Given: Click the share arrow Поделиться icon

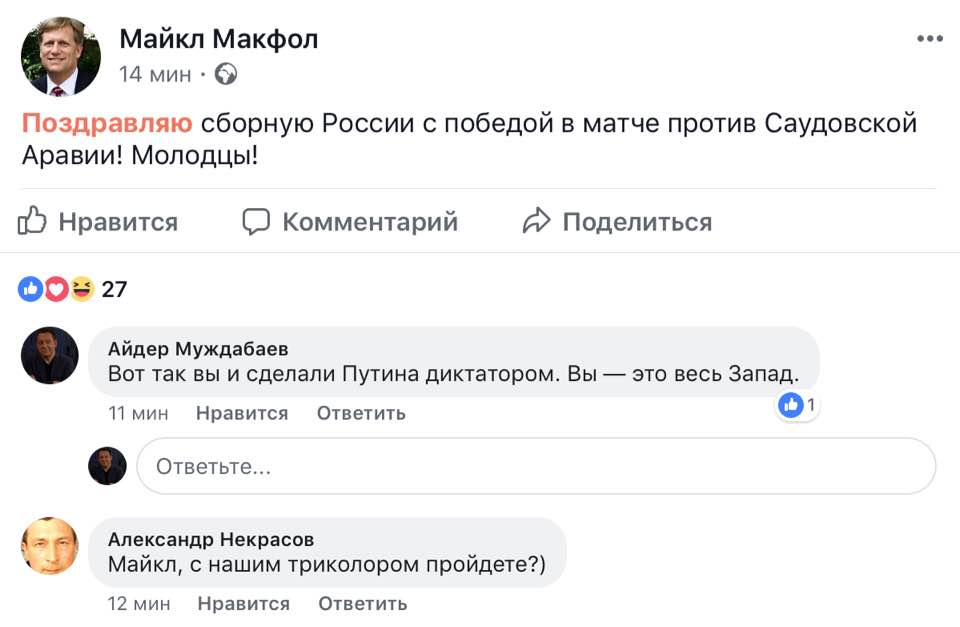Looking at the screenshot, I should coord(537,221).
